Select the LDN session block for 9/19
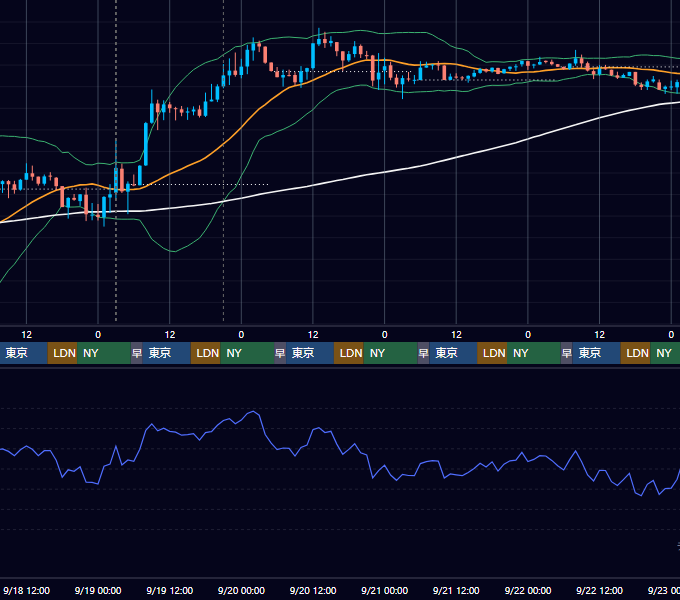The image size is (680, 600). pyautogui.click(x=206, y=353)
